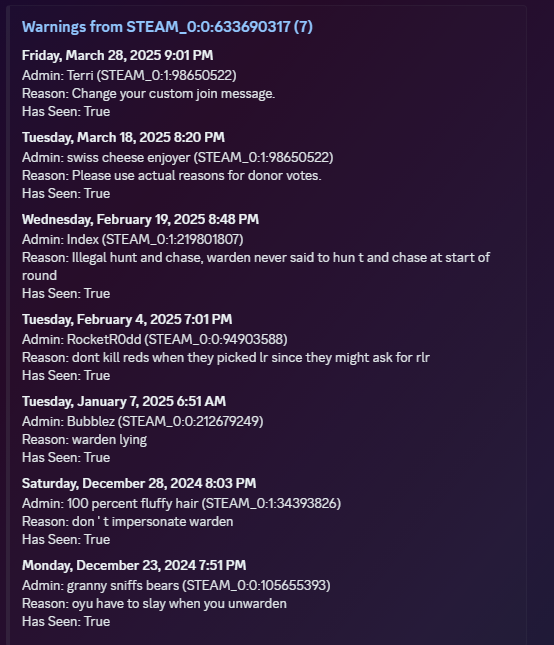
Task: Select the Friday, March 28, 2025 warning date
Action: tap(118, 55)
